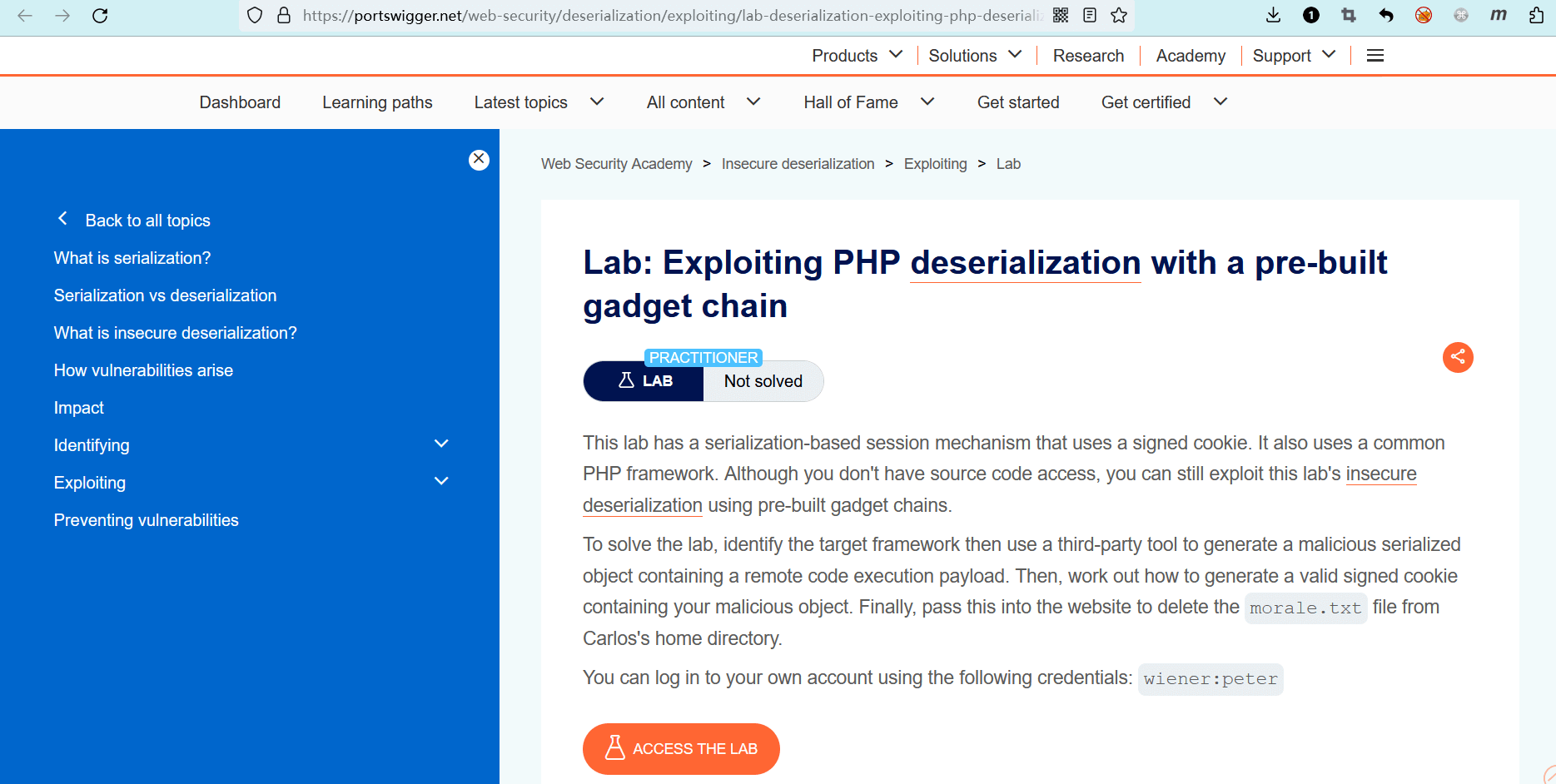Open the Latest topics dropdown

pos(538,102)
